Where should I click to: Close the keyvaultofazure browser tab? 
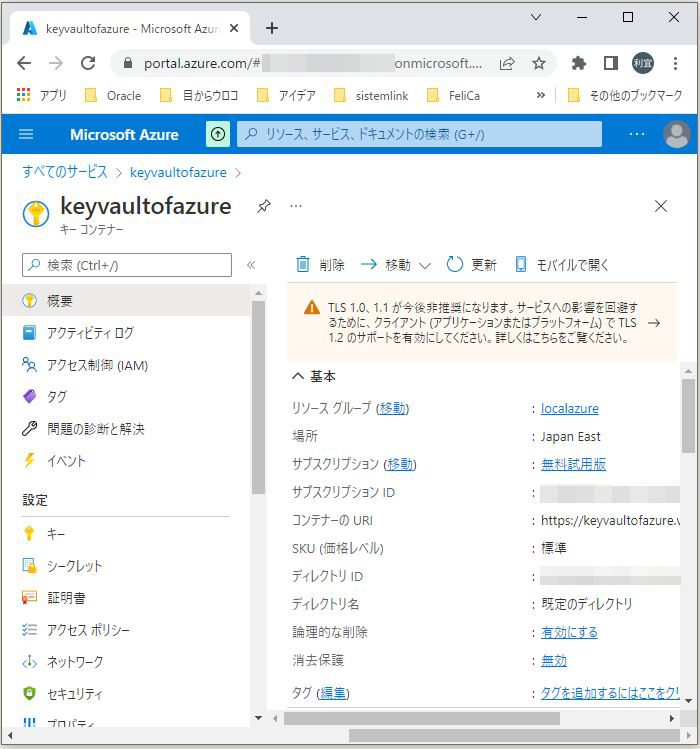click(x=234, y=28)
